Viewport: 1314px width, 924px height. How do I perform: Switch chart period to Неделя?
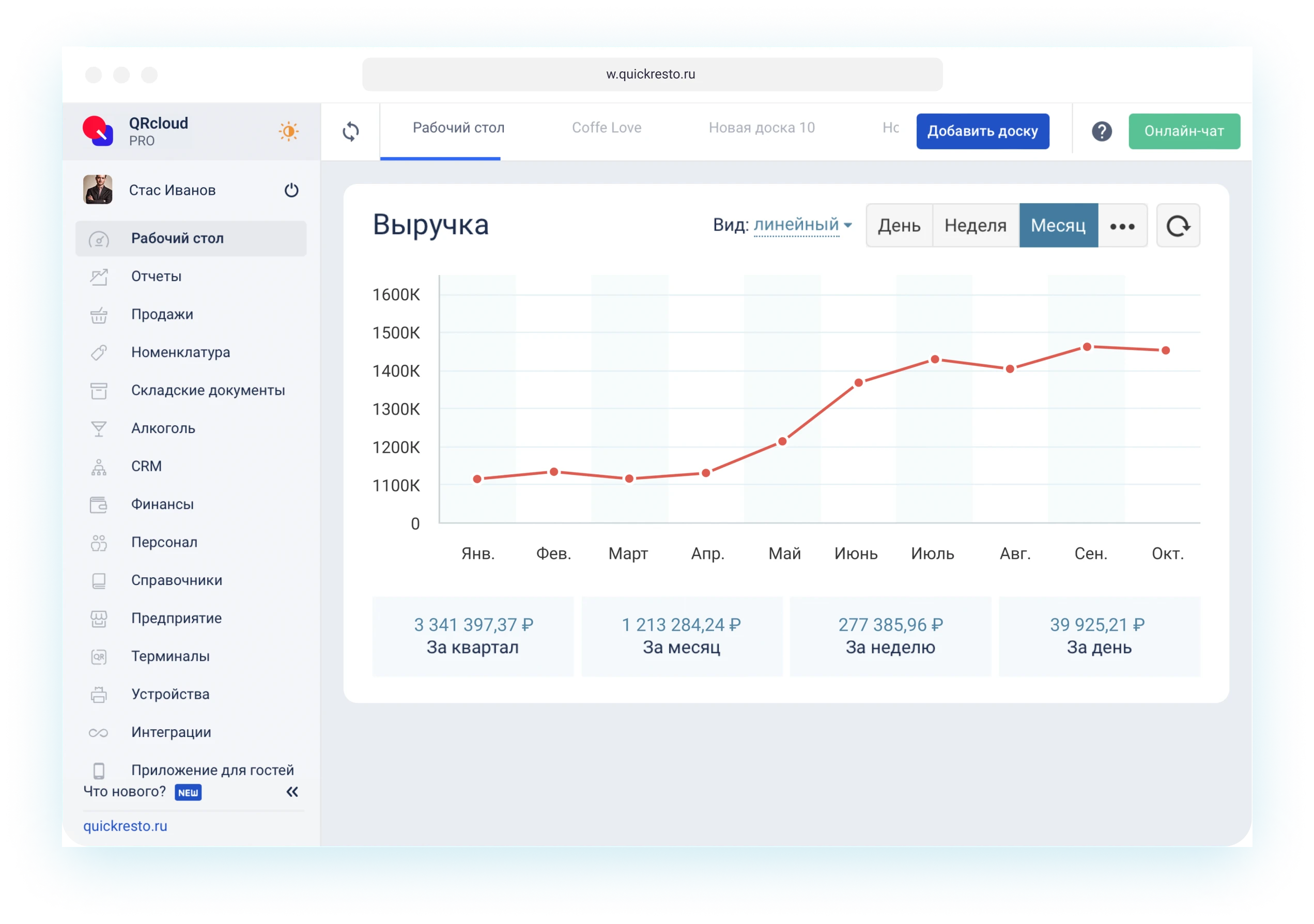[975, 226]
